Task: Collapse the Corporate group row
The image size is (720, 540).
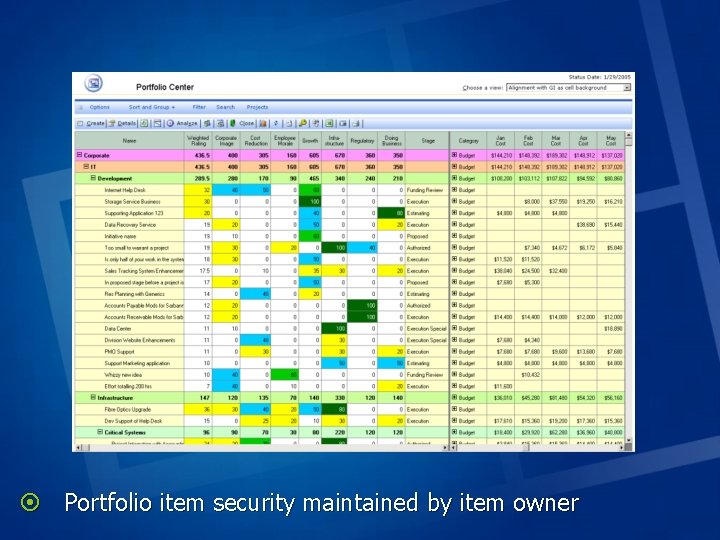Action: [79, 155]
